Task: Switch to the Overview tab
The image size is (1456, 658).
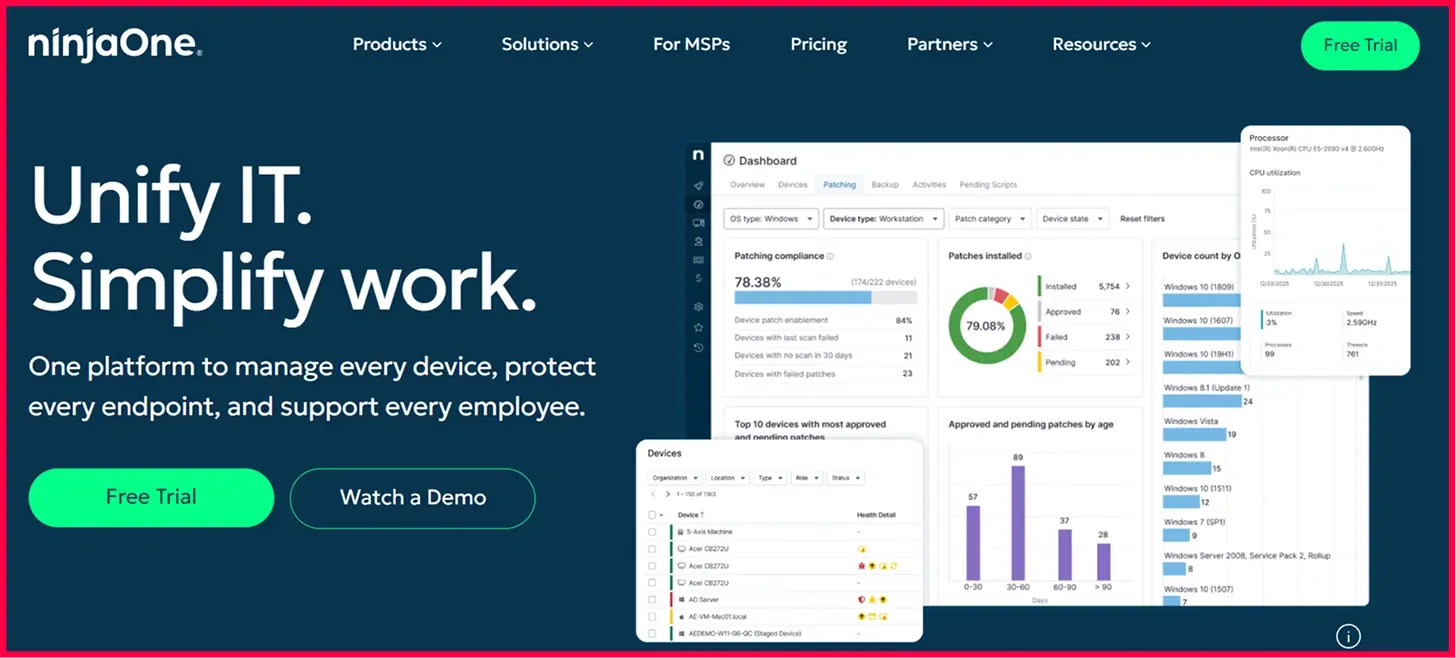Action: tap(747, 185)
